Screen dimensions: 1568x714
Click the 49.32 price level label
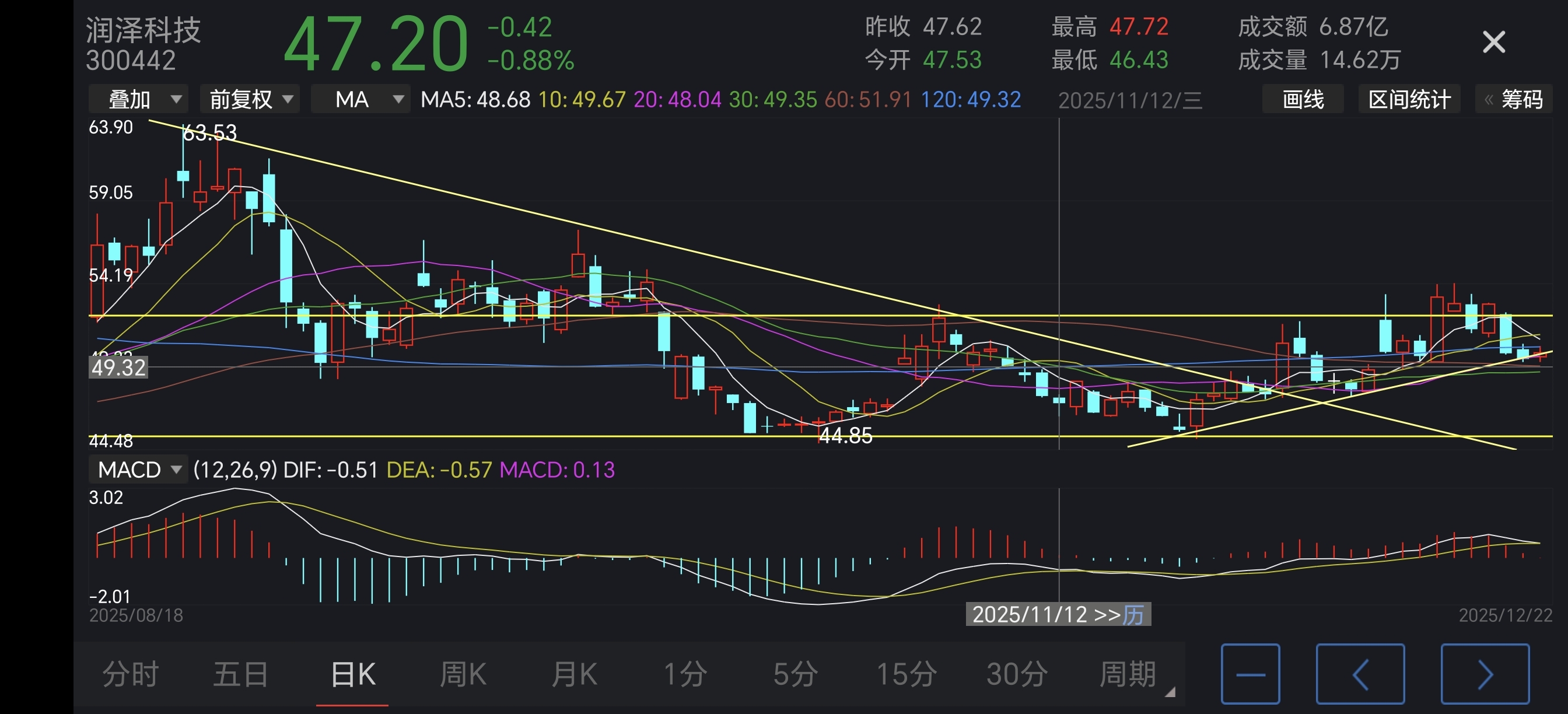click(118, 367)
